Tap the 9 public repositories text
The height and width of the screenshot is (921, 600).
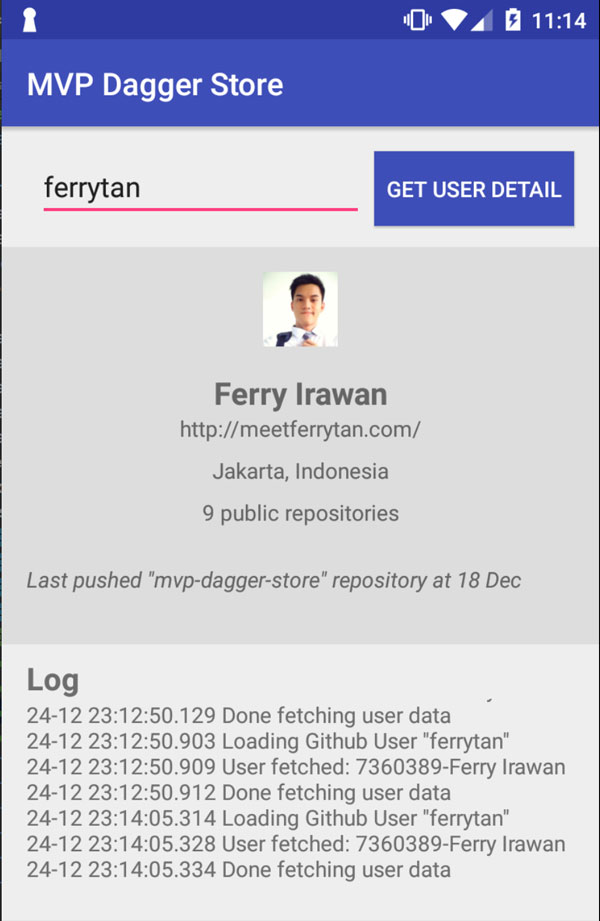point(300,513)
